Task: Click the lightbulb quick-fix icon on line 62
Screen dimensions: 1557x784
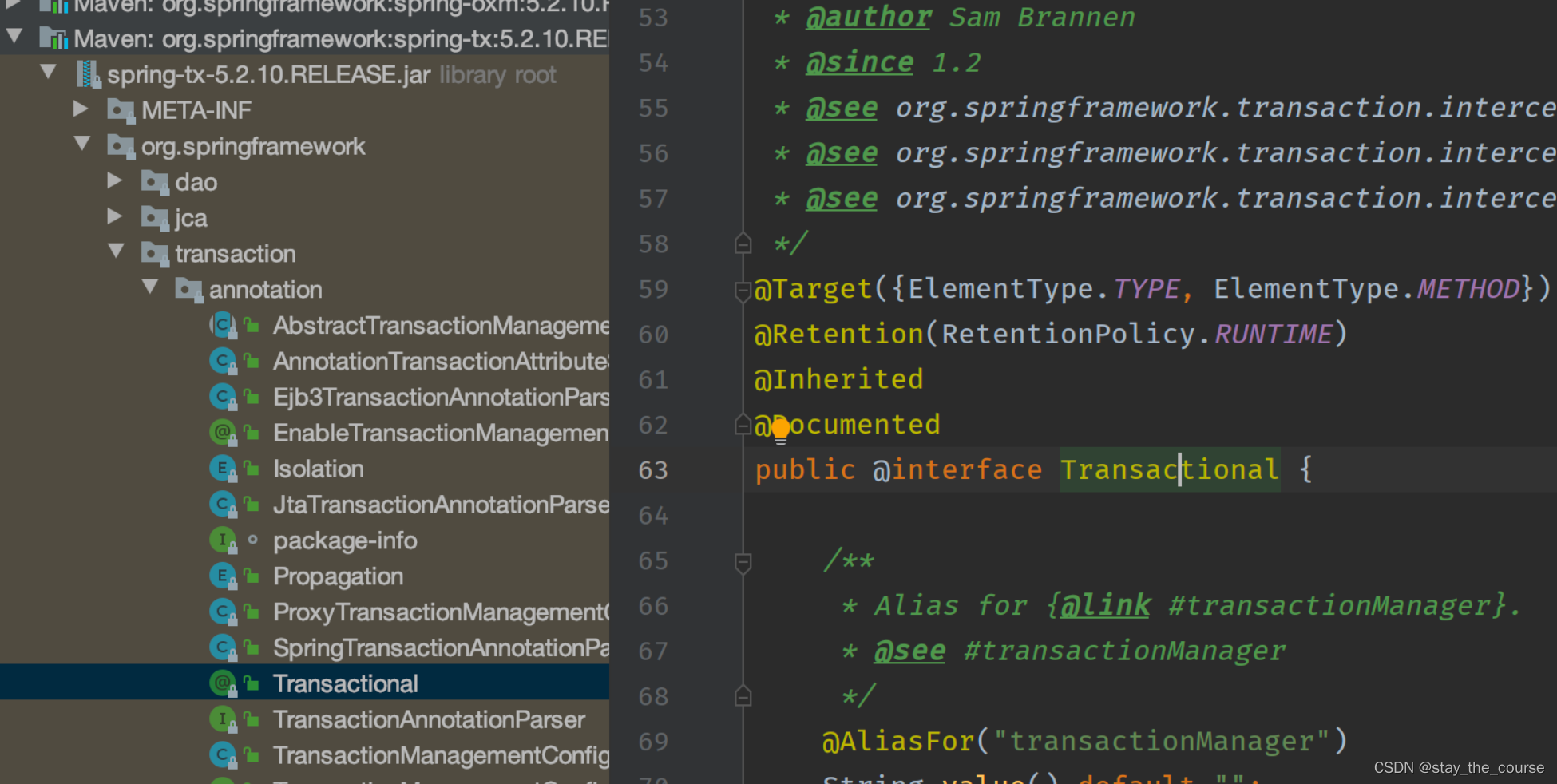Action: pos(781,430)
